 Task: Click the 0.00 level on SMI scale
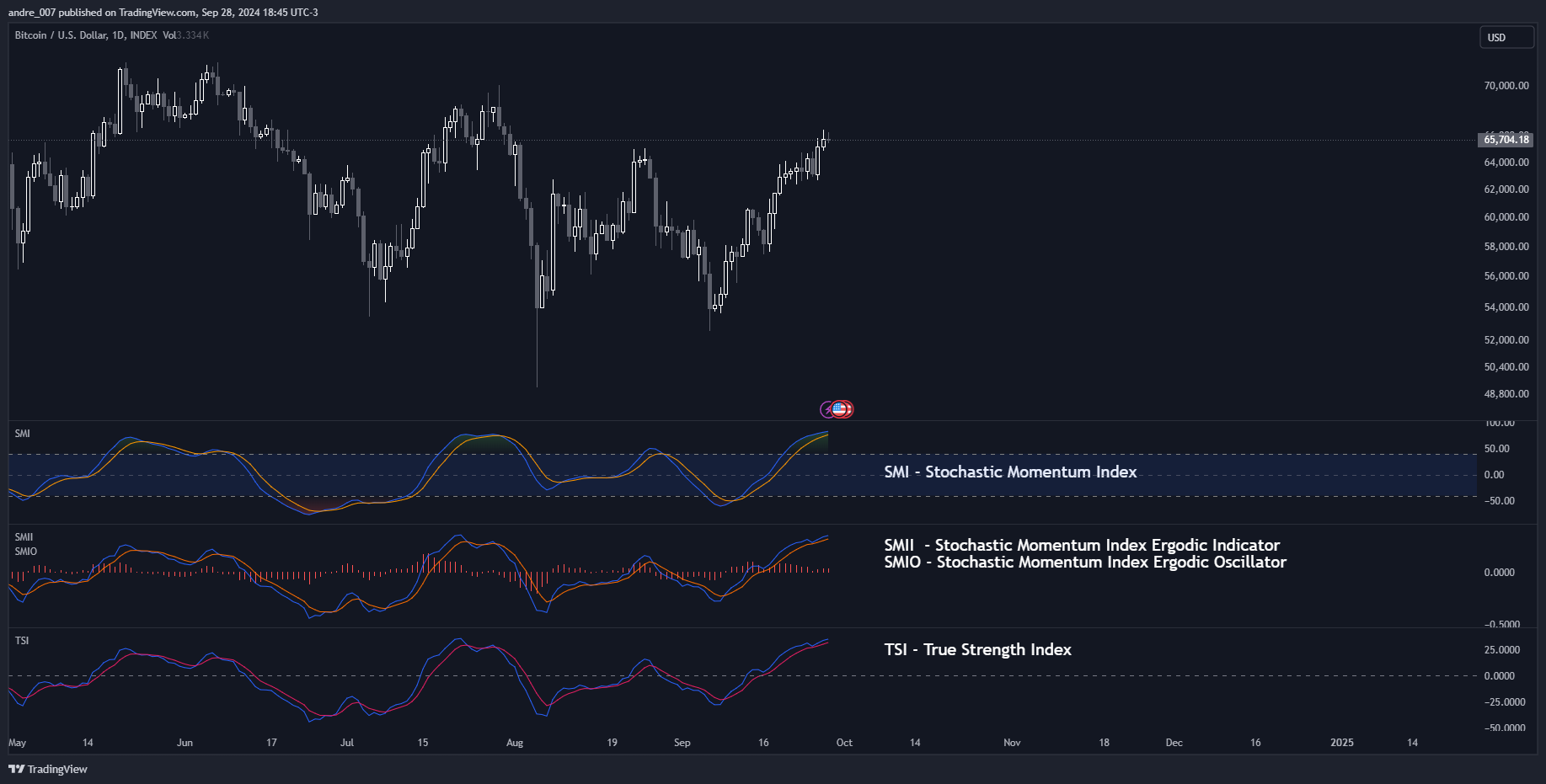pos(1494,475)
